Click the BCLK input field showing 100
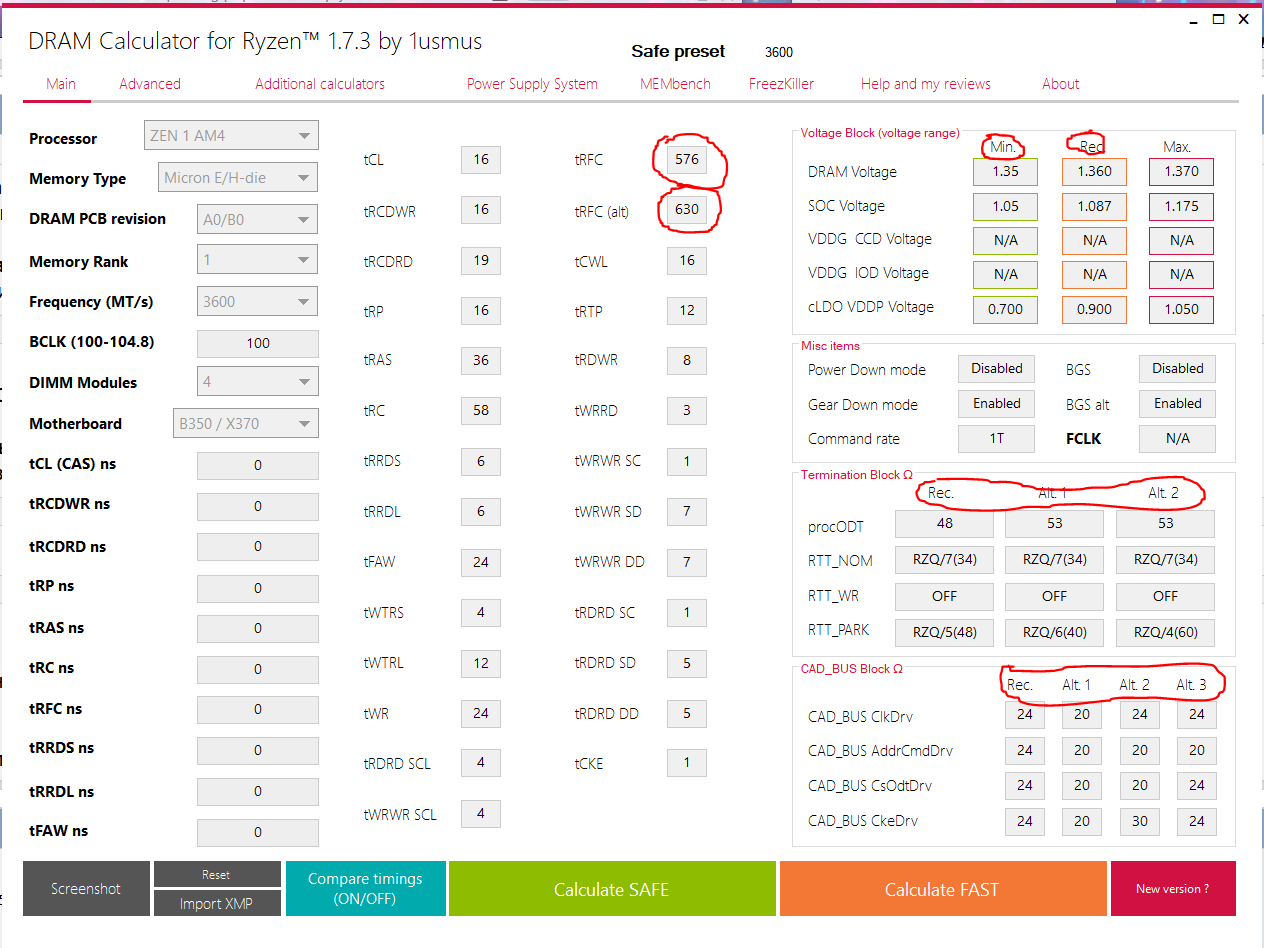This screenshot has height=948, width=1264. point(258,343)
